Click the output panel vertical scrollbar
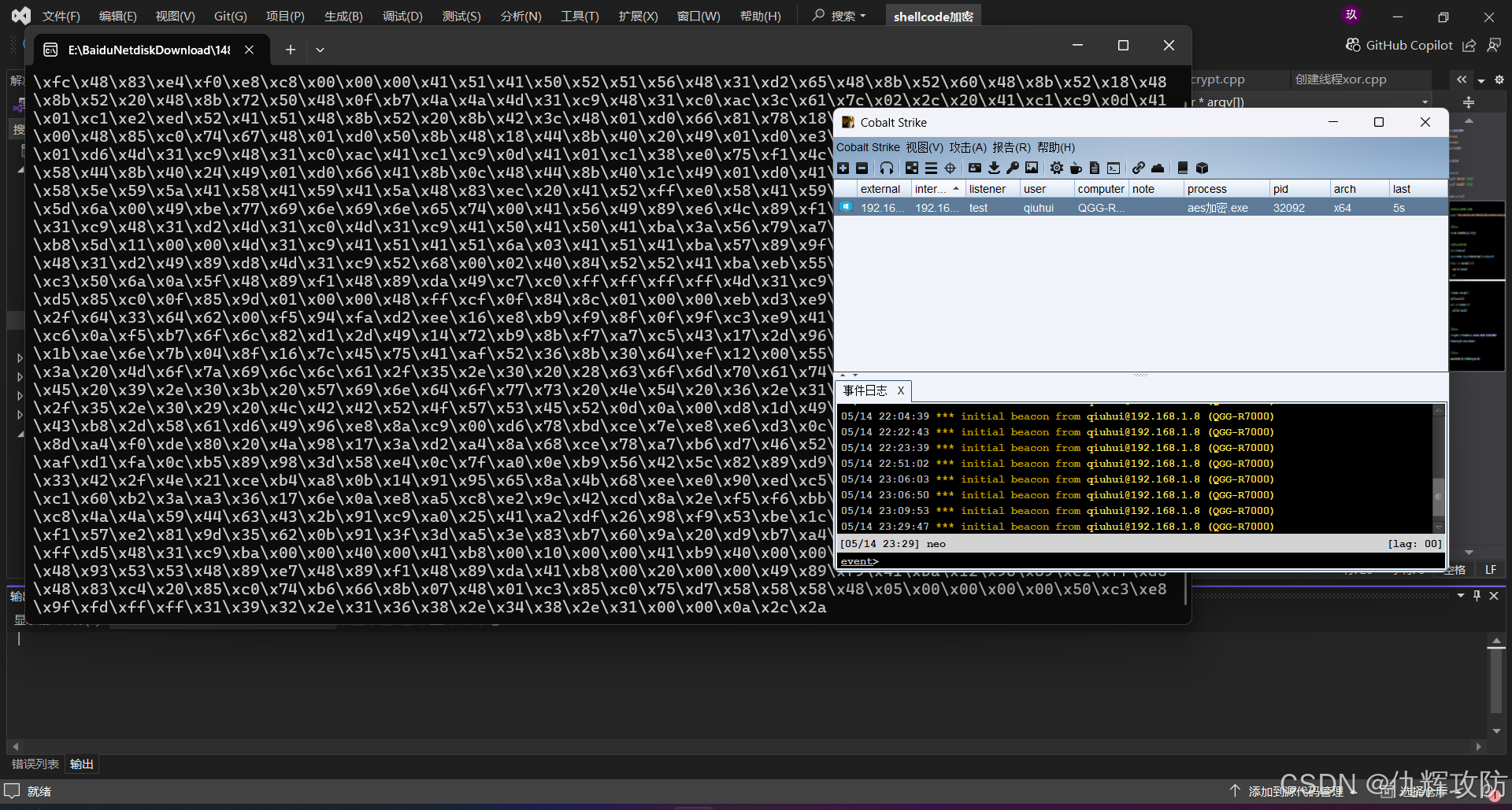1512x810 pixels. point(1496,686)
